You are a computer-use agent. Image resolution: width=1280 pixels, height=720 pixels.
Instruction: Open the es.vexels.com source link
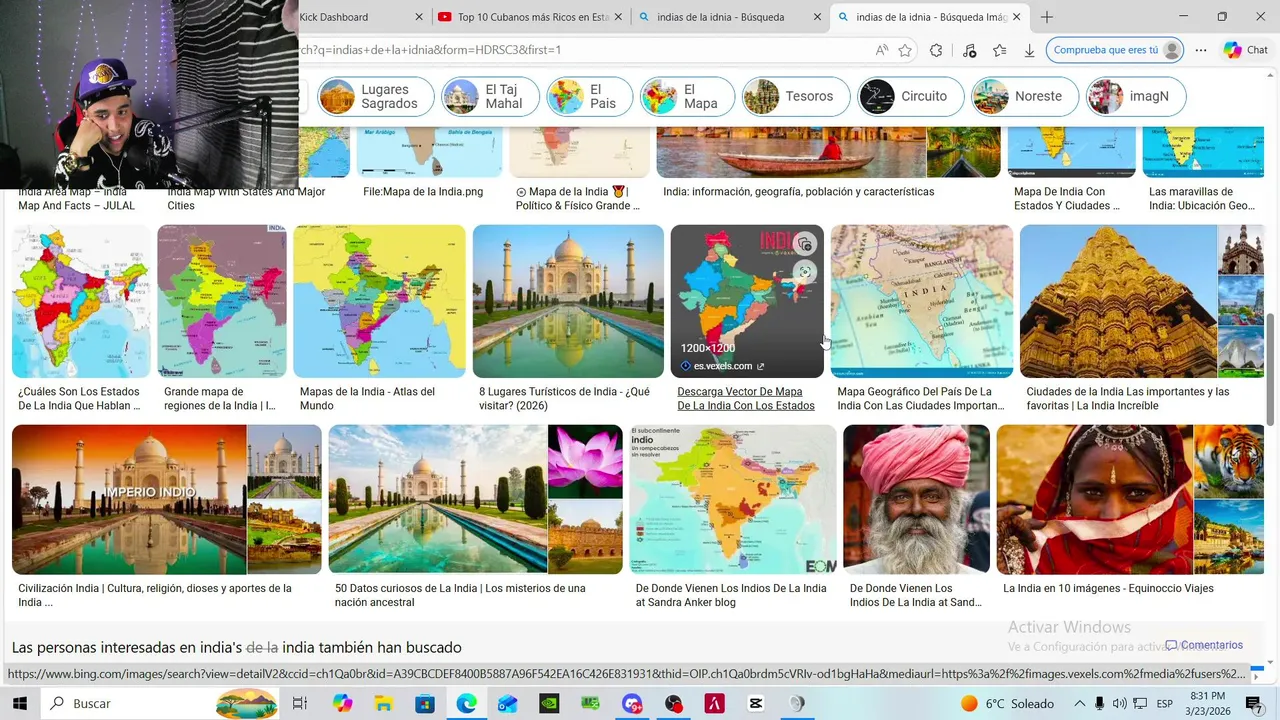pyautogui.click(x=722, y=366)
